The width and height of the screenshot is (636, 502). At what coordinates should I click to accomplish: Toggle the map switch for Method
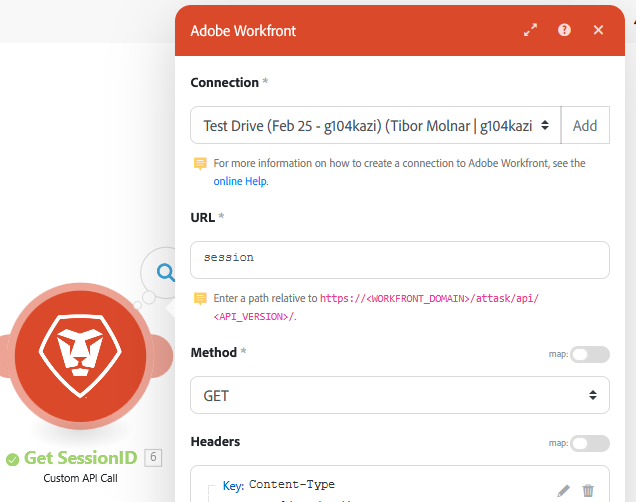pos(589,354)
